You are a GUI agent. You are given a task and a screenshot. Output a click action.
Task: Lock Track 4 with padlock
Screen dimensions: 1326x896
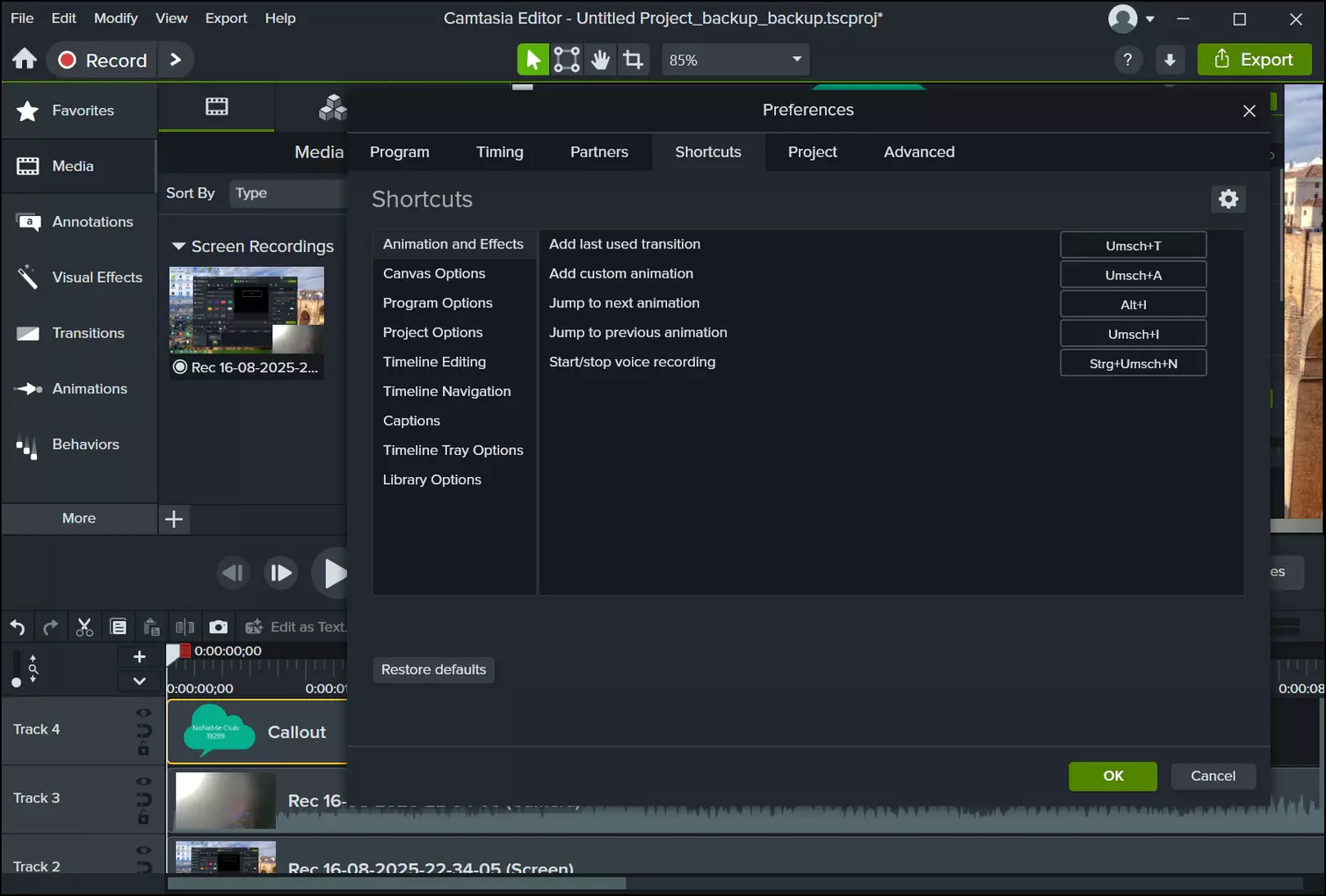(143, 749)
